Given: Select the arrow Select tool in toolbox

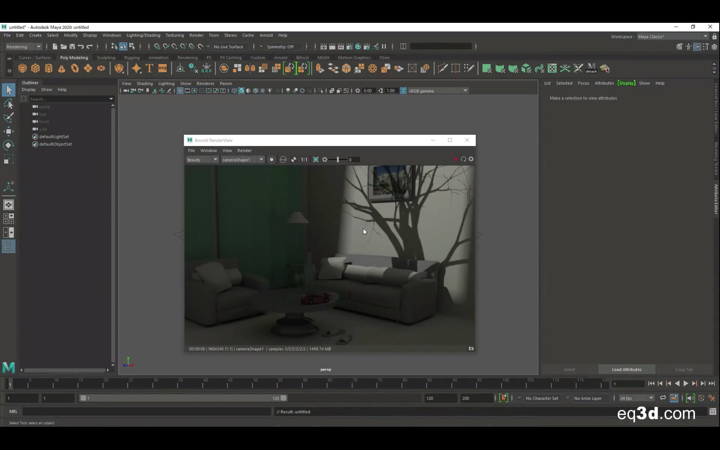Looking at the screenshot, I should [x=8, y=90].
